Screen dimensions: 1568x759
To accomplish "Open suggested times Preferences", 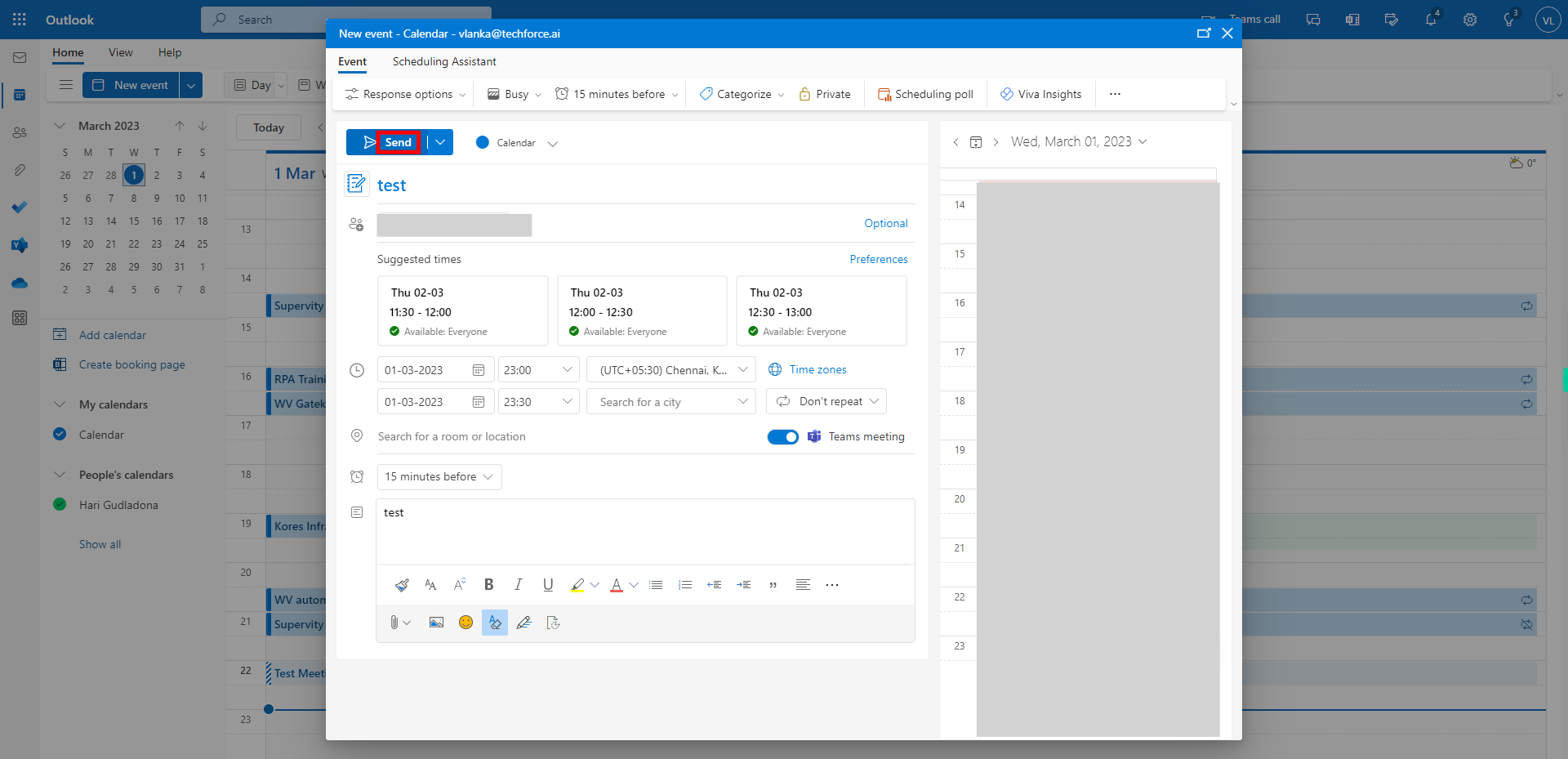I will pyautogui.click(x=879, y=259).
